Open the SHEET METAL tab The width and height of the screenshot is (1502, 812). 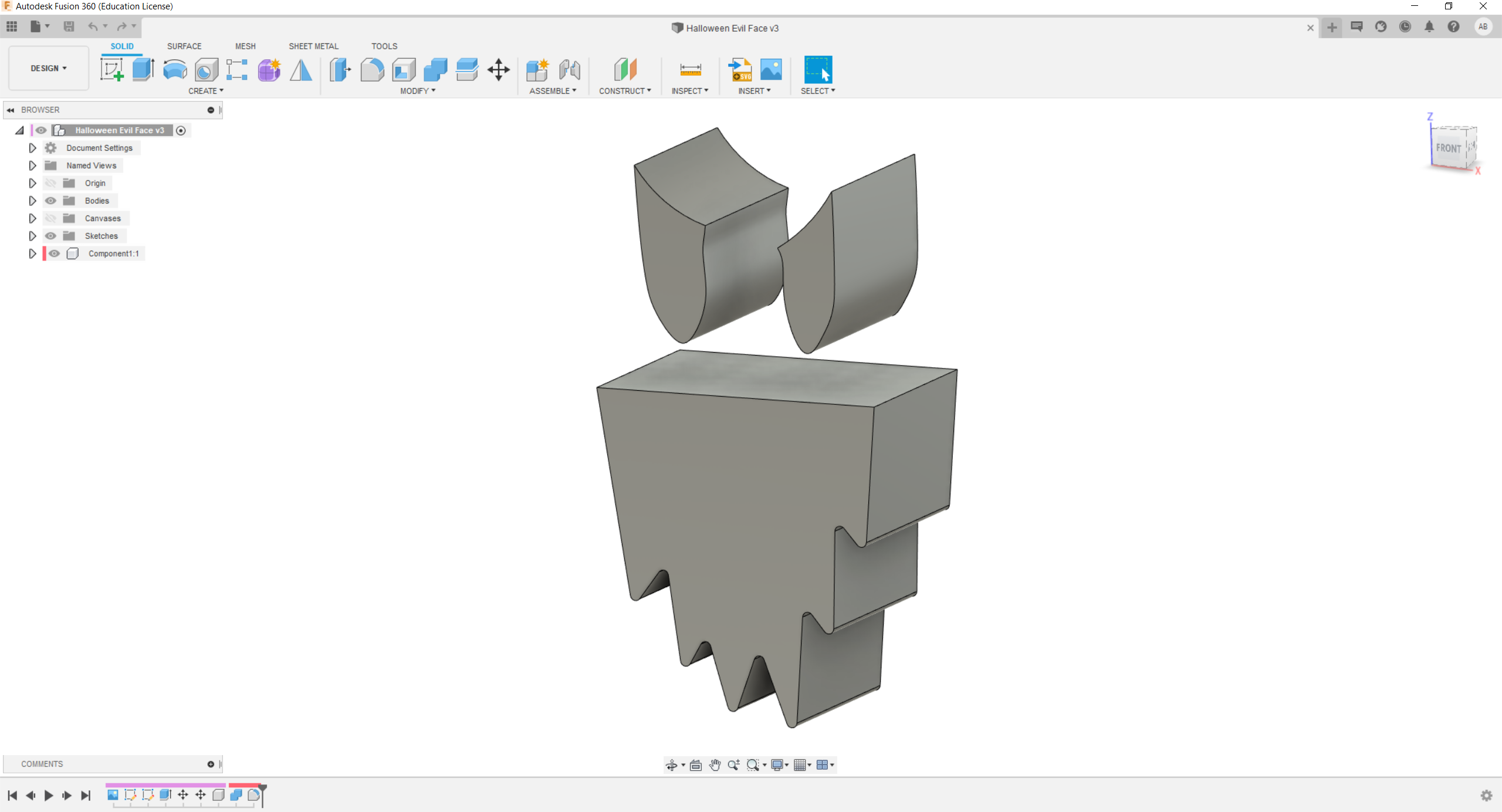(313, 46)
